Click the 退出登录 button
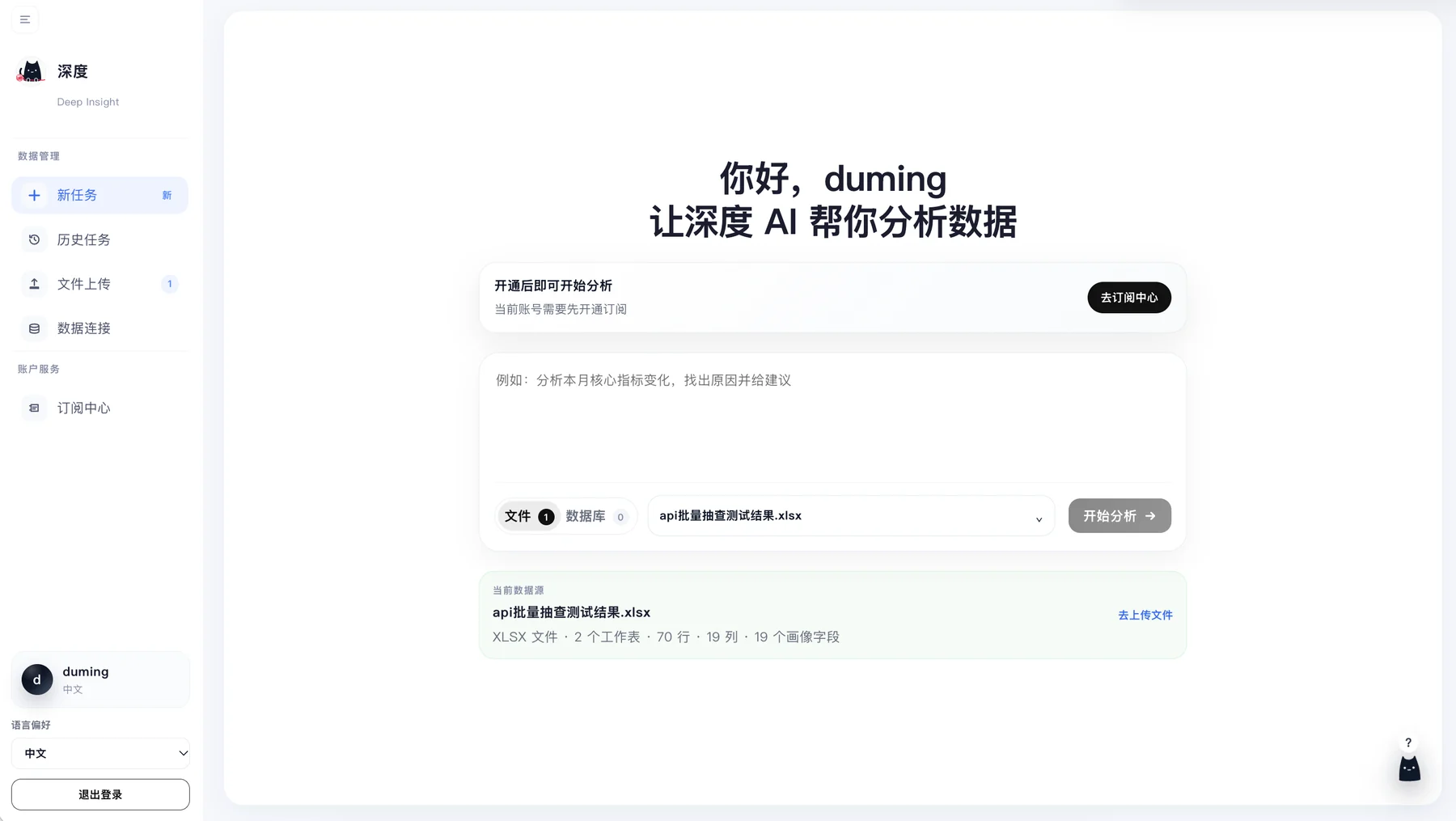Screen dimensions: 1456x821 click(x=100, y=794)
